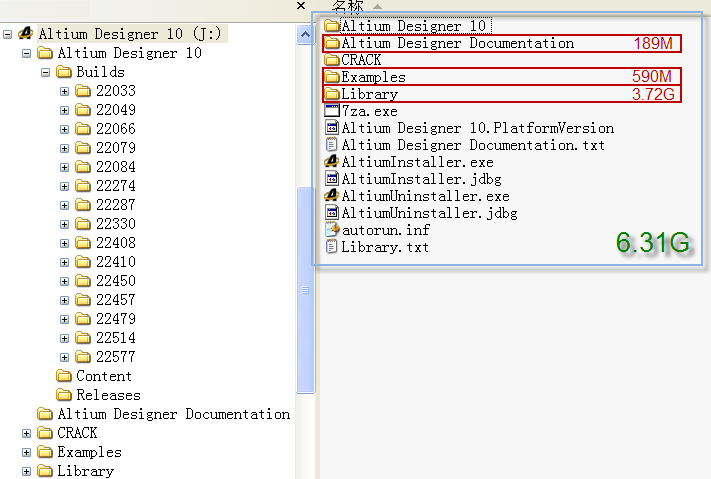Click the AltiumUninstaller.jdbg file icon
This screenshot has height=479, width=711.
click(332, 213)
